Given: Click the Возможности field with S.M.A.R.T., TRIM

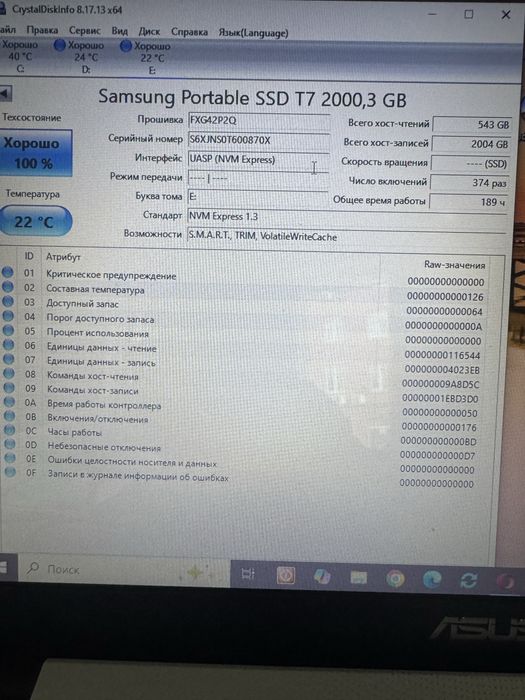Looking at the screenshot, I should pos(346,237).
